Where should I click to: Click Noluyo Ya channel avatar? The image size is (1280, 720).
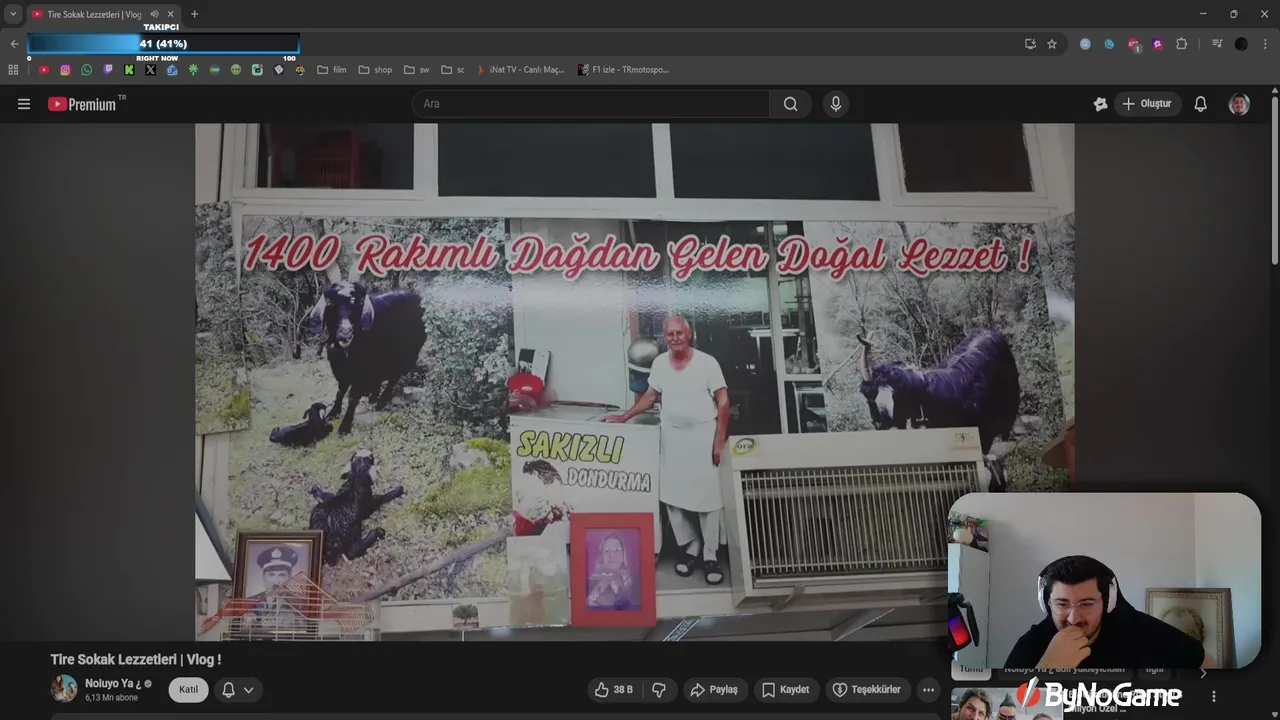click(64, 689)
